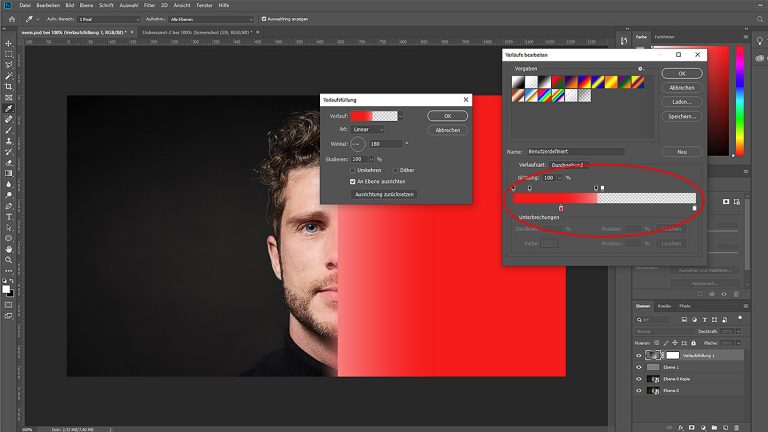Select the Hand tool
Screen dimensions: 768x432
click(9, 248)
